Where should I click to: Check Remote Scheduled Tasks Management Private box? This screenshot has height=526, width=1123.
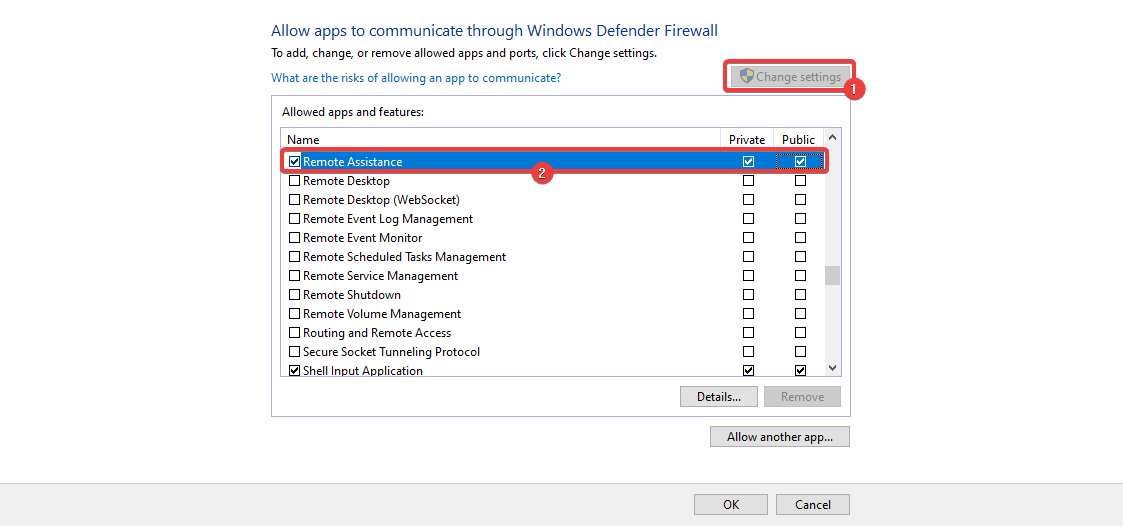[x=748, y=257]
